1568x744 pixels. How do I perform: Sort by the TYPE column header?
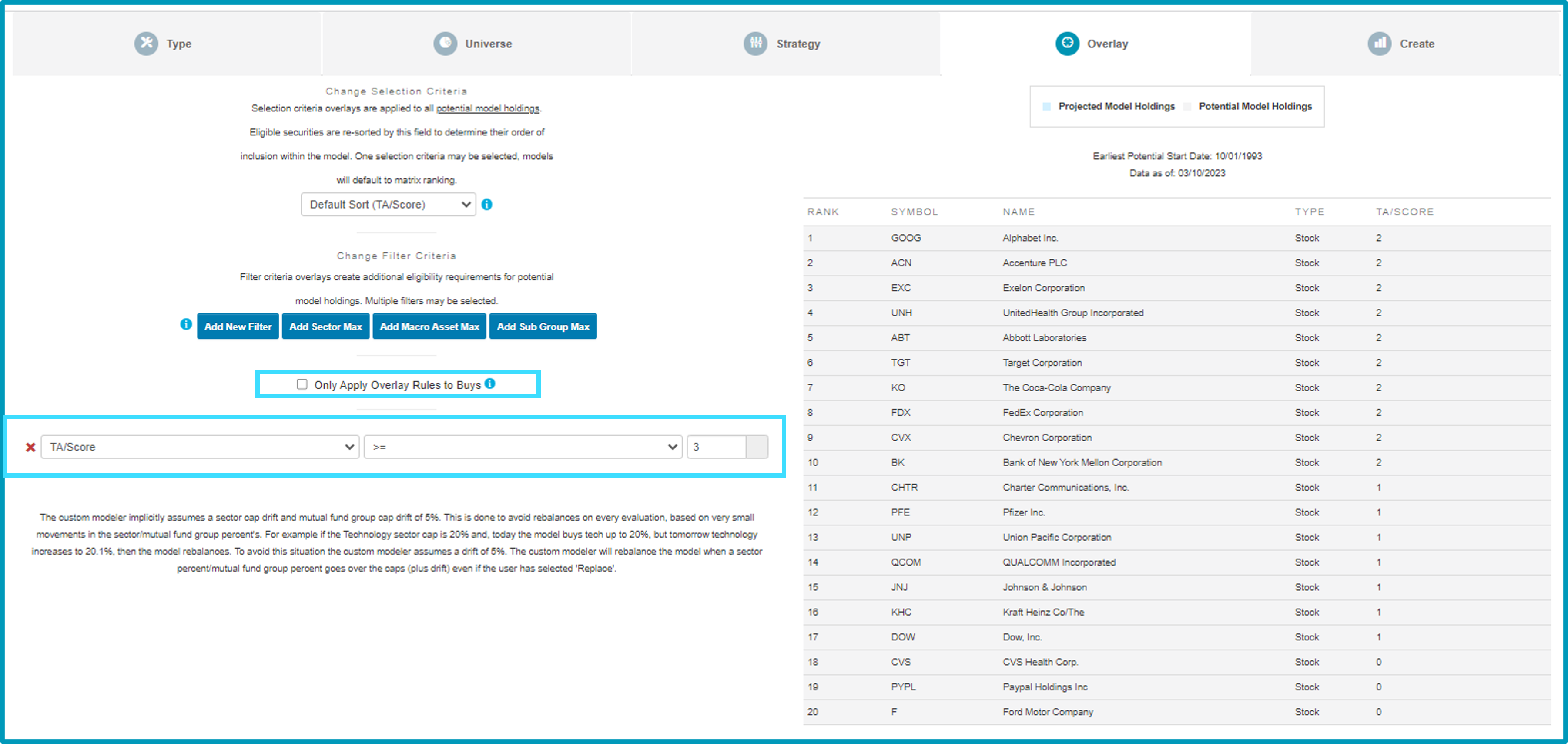coord(1309,212)
